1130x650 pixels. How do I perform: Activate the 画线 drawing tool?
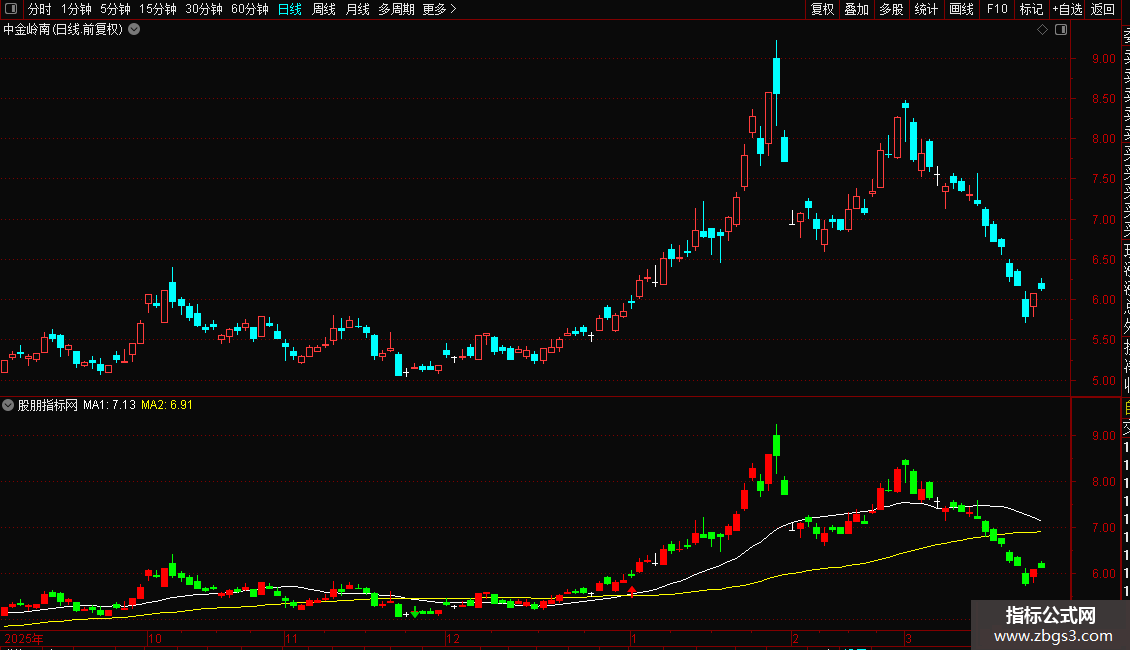(x=961, y=9)
